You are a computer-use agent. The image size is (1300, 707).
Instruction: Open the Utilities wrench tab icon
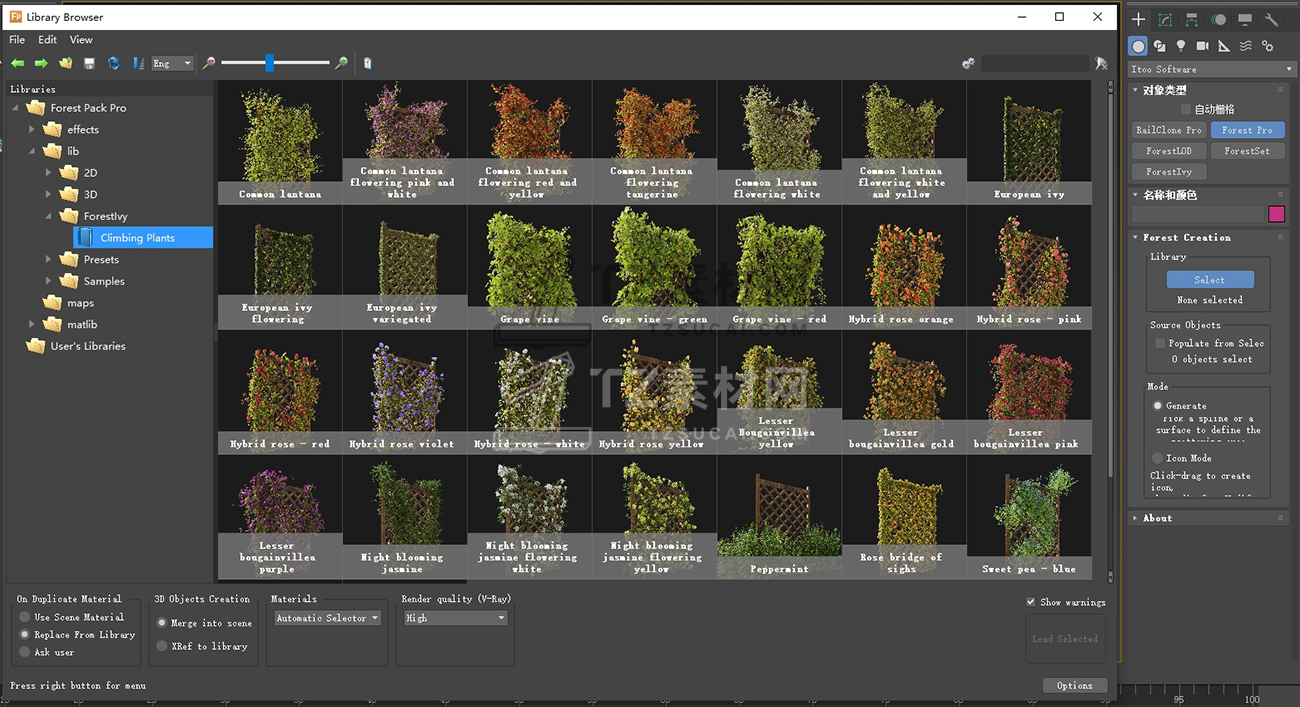tap(1271, 19)
